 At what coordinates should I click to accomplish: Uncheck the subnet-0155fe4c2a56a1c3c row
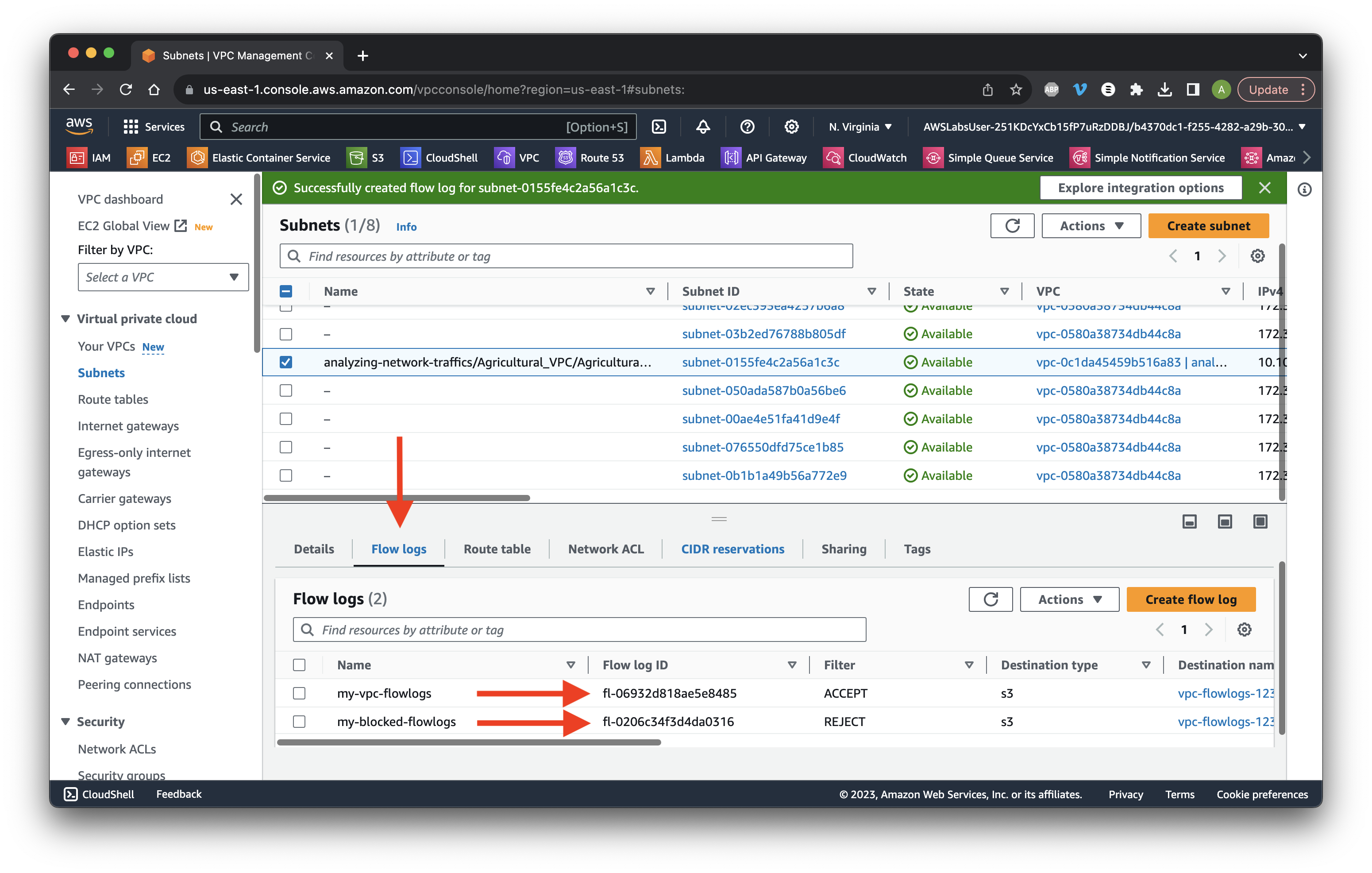pyautogui.click(x=286, y=362)
